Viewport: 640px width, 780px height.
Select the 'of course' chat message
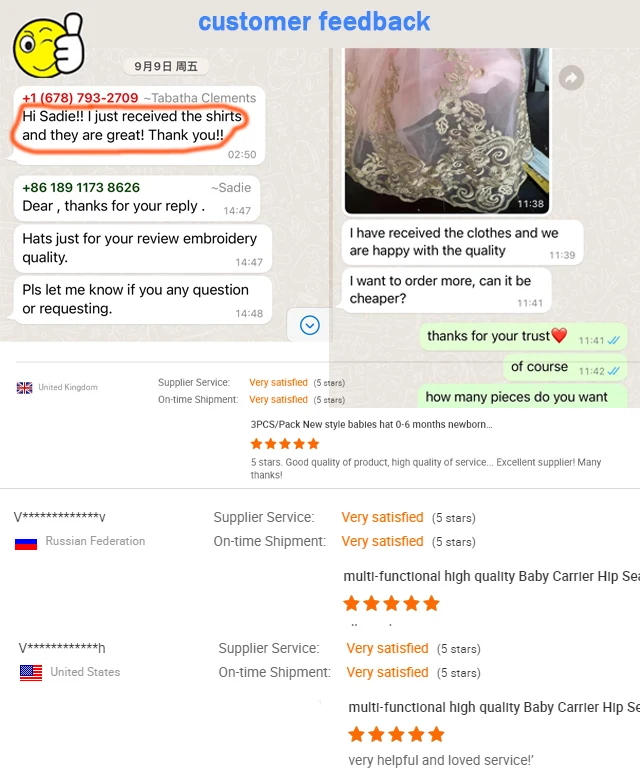tap(565, 368)
